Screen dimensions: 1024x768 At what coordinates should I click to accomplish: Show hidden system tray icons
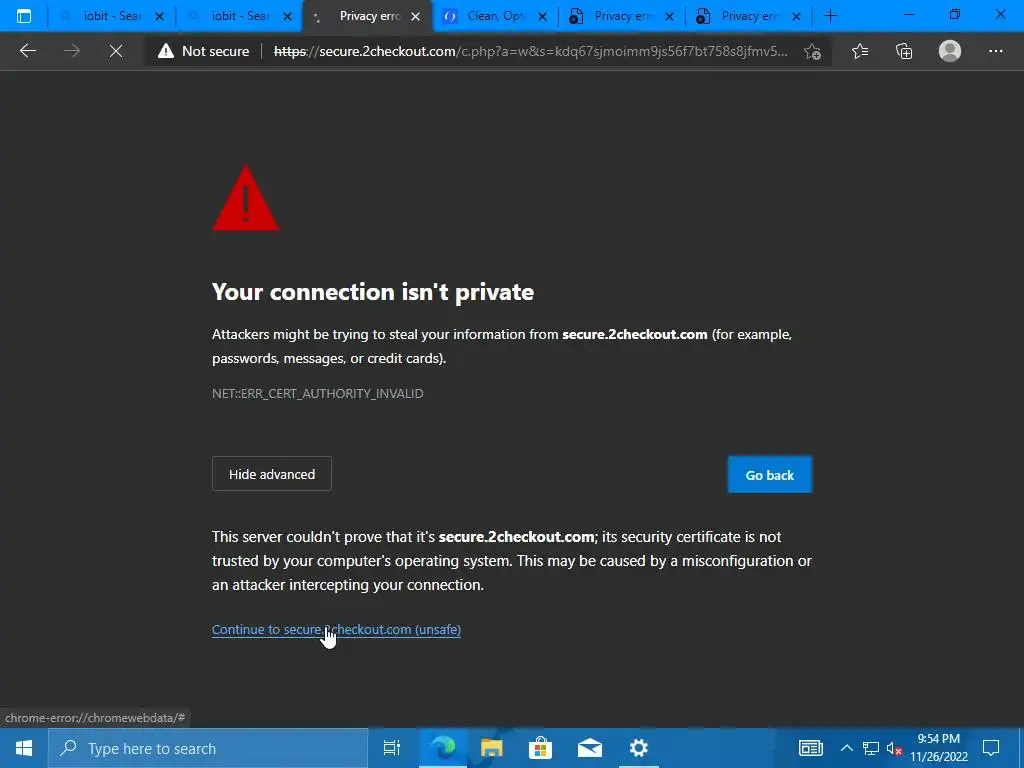[x=846, y=748]
